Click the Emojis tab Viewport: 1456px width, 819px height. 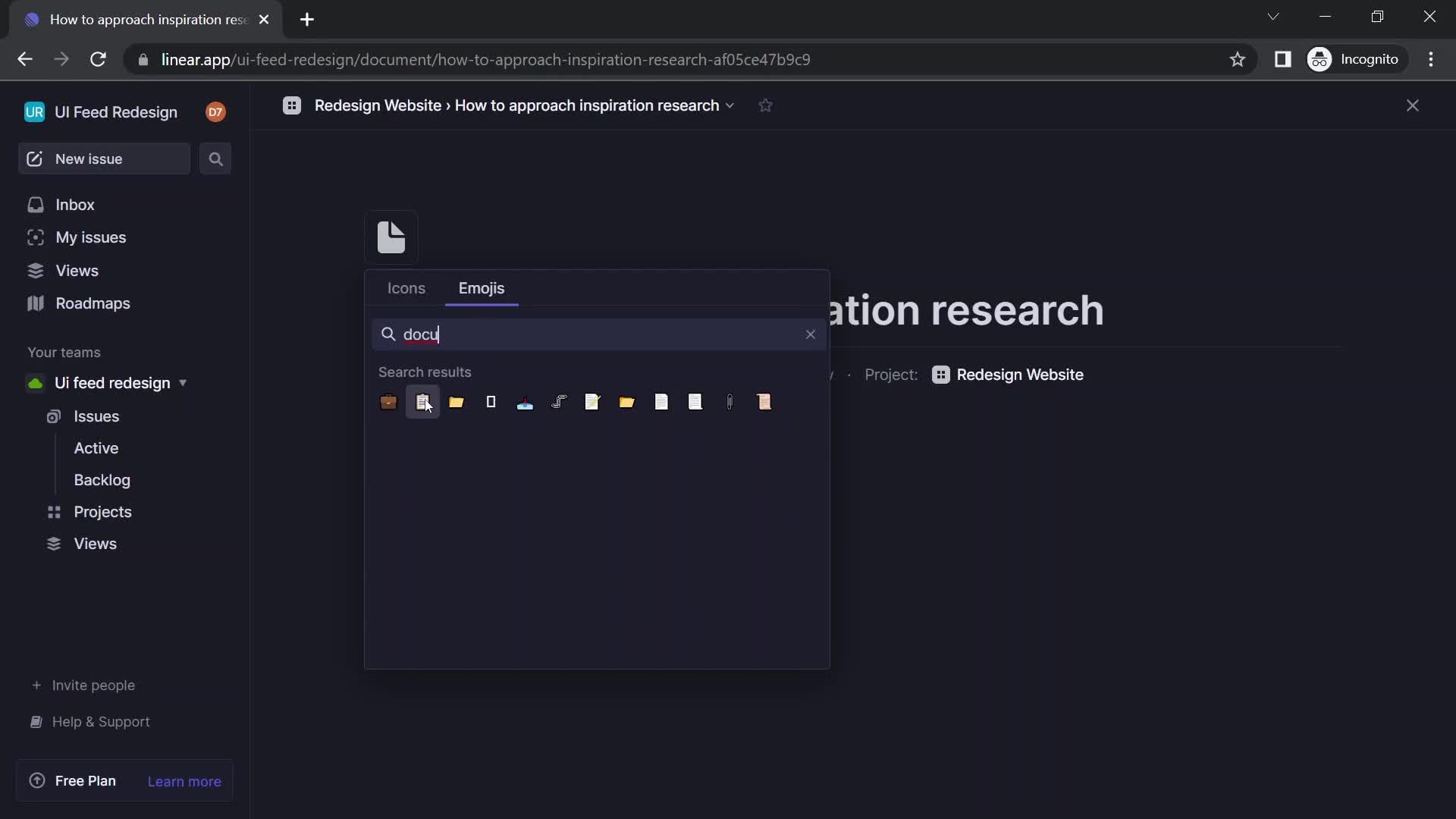click(481, 289)
